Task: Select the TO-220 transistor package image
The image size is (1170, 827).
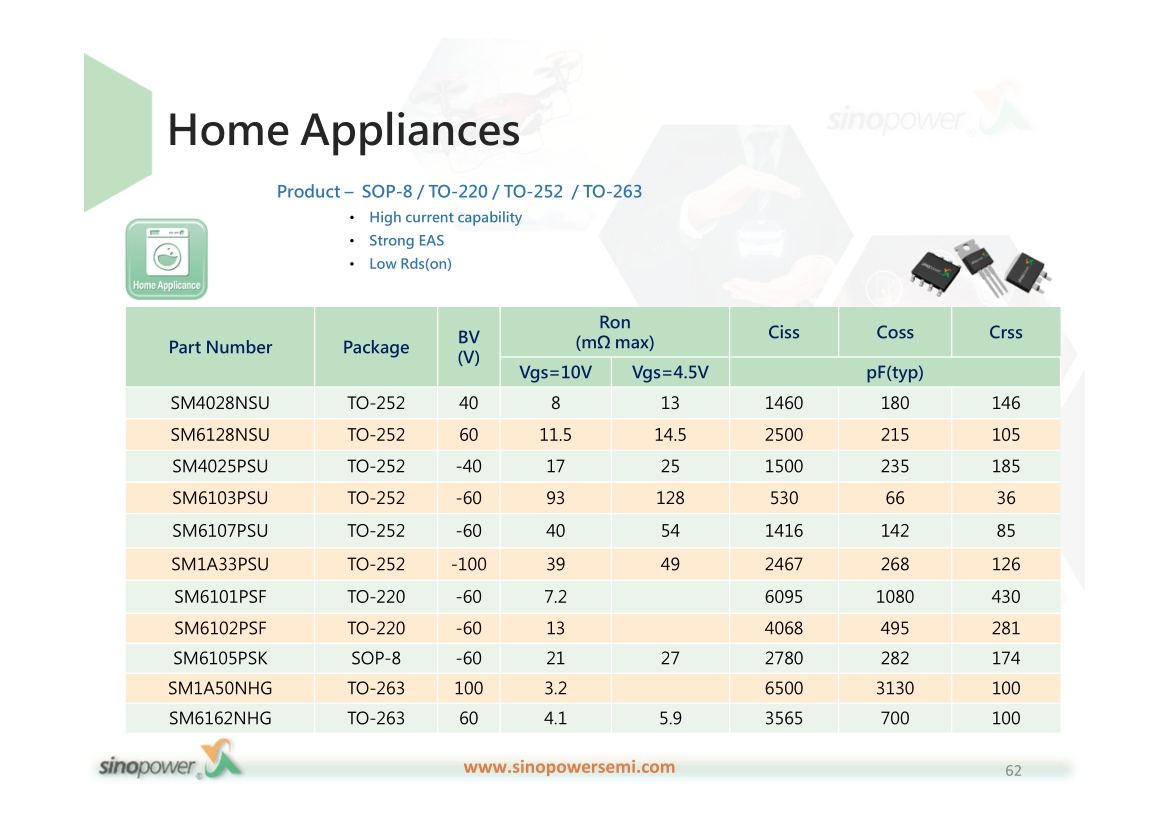Action: point(981,266)
